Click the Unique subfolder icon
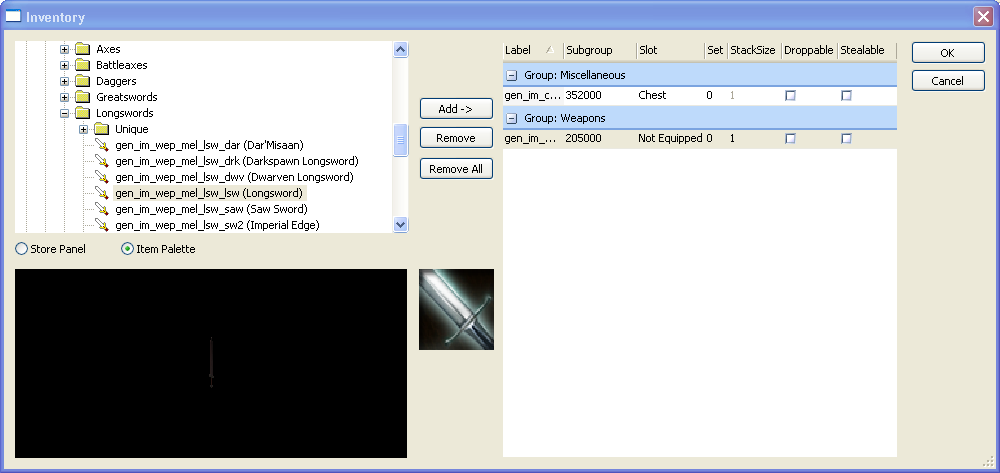 [101, 129]
